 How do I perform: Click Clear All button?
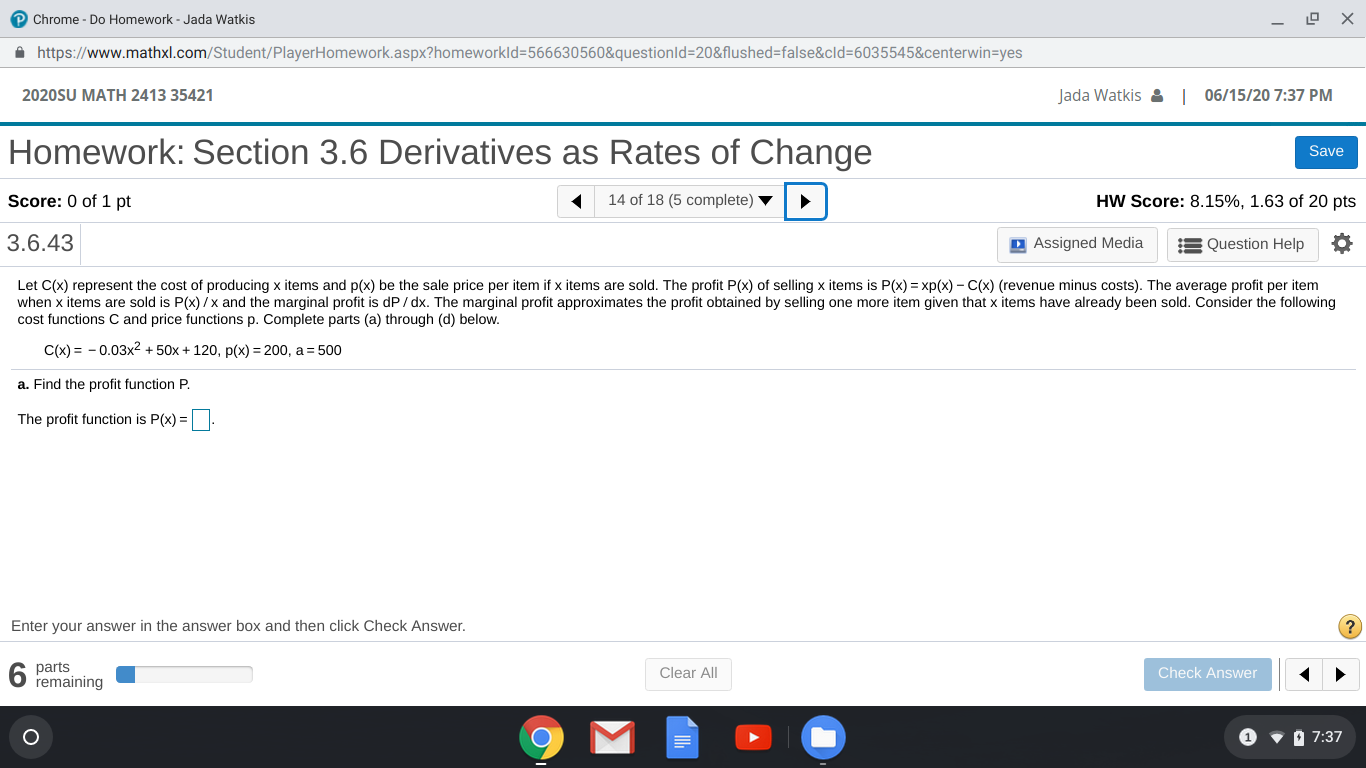pyautogui.click(x=688, y=674)
